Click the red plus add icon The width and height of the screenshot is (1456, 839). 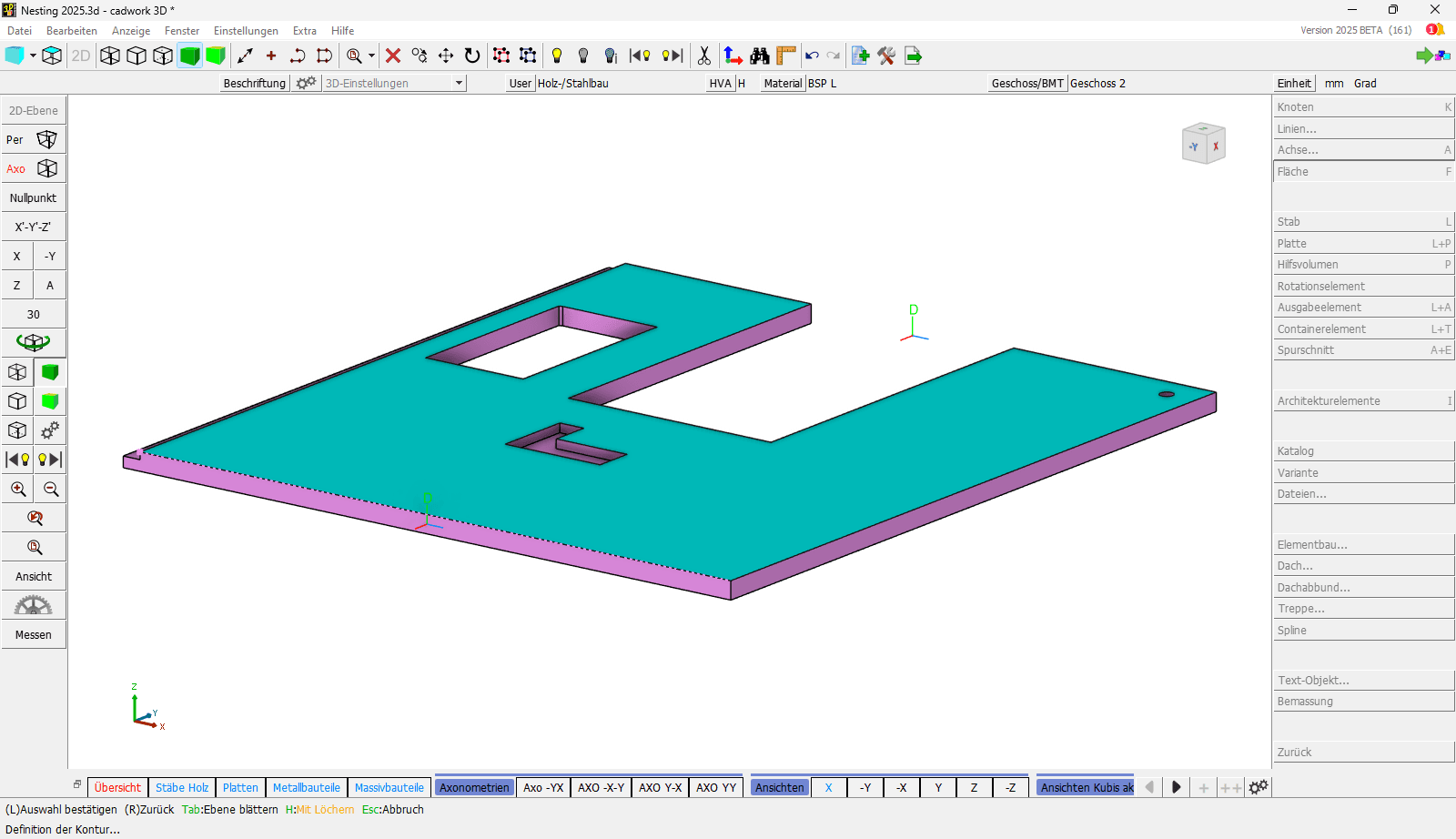tap(271, 56)
